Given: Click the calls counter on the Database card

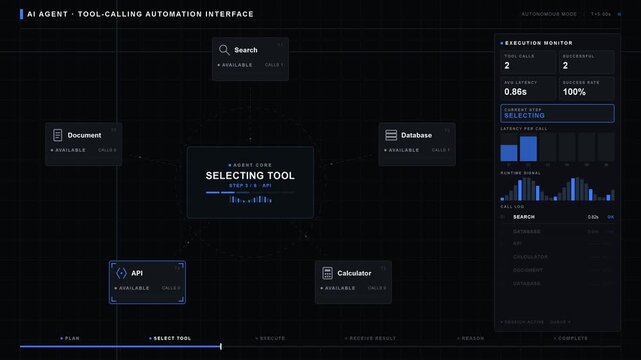Looking at the screenshot, I should tap(441, 150).
